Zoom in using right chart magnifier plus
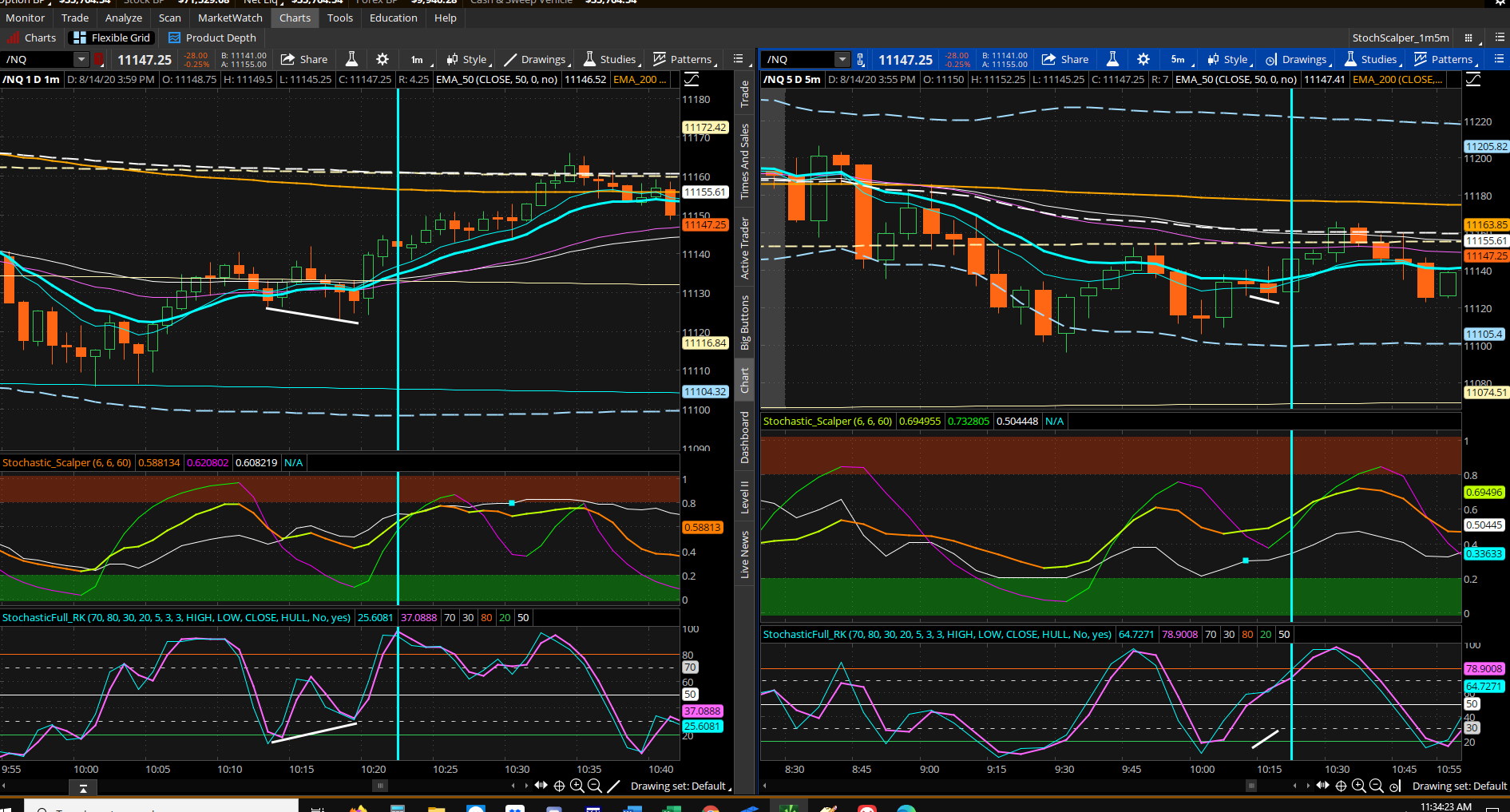The width and height of the screenshot is (1510, 812). click(x=1358, y=786)
